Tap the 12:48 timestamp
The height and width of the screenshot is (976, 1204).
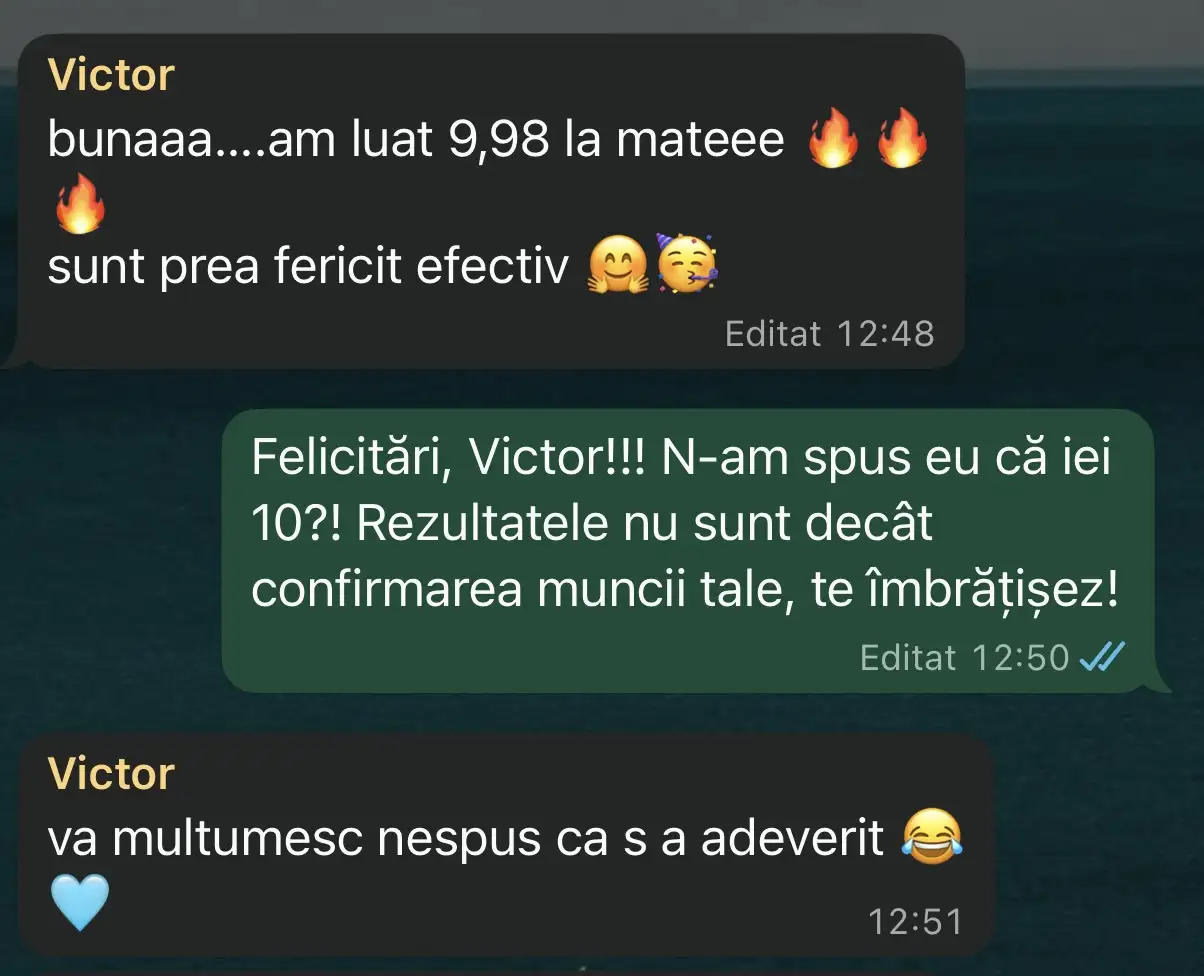885,333
